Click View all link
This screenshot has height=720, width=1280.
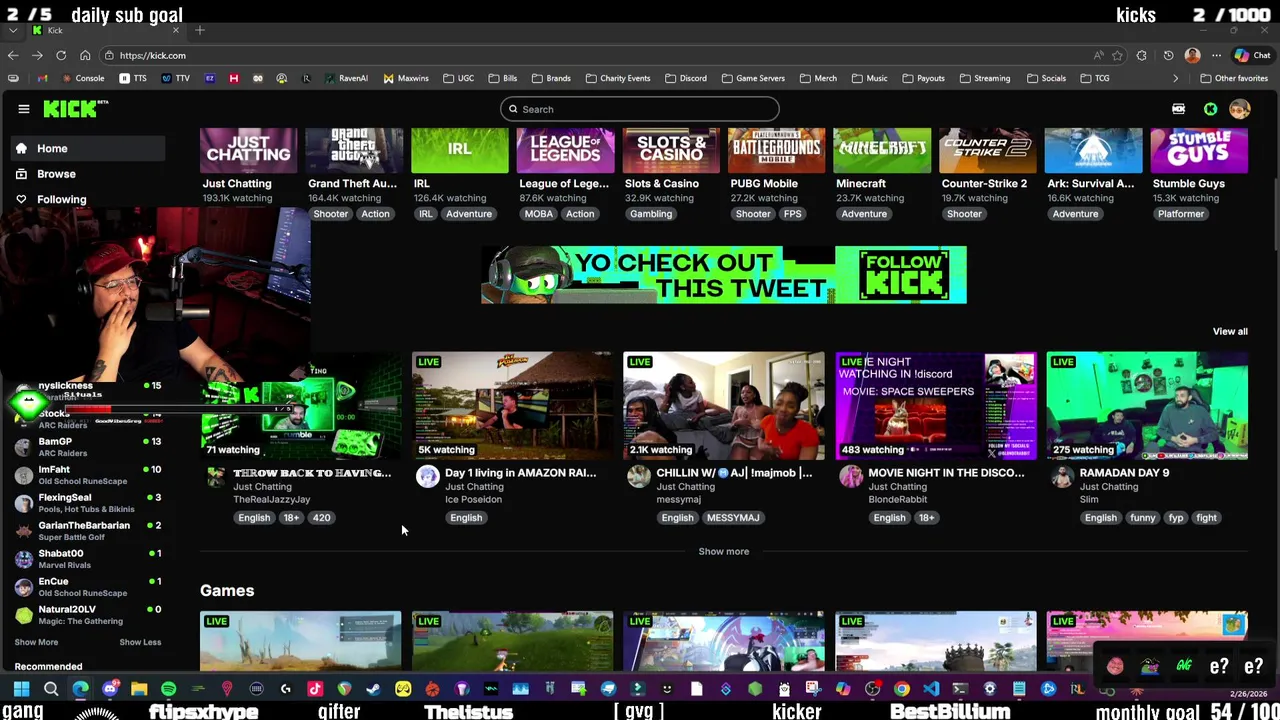tap(1230, 331)
